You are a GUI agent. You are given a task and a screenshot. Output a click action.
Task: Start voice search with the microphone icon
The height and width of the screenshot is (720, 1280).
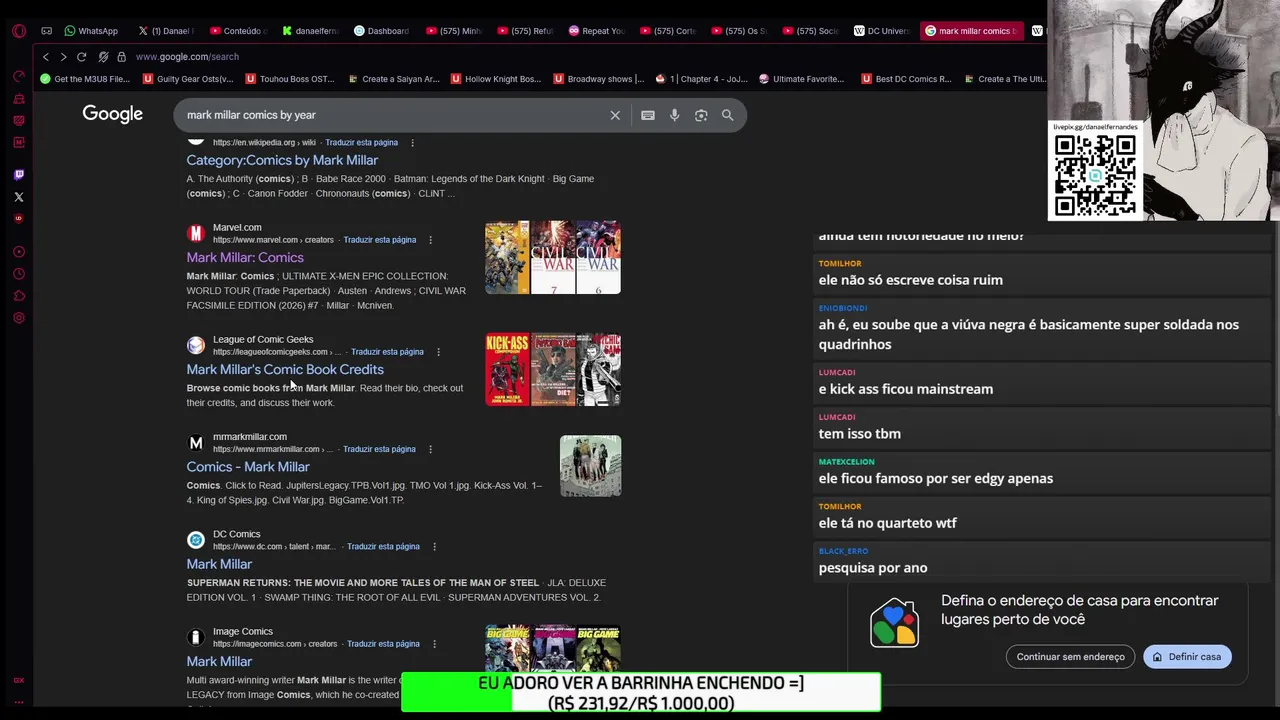click(674, 115)
